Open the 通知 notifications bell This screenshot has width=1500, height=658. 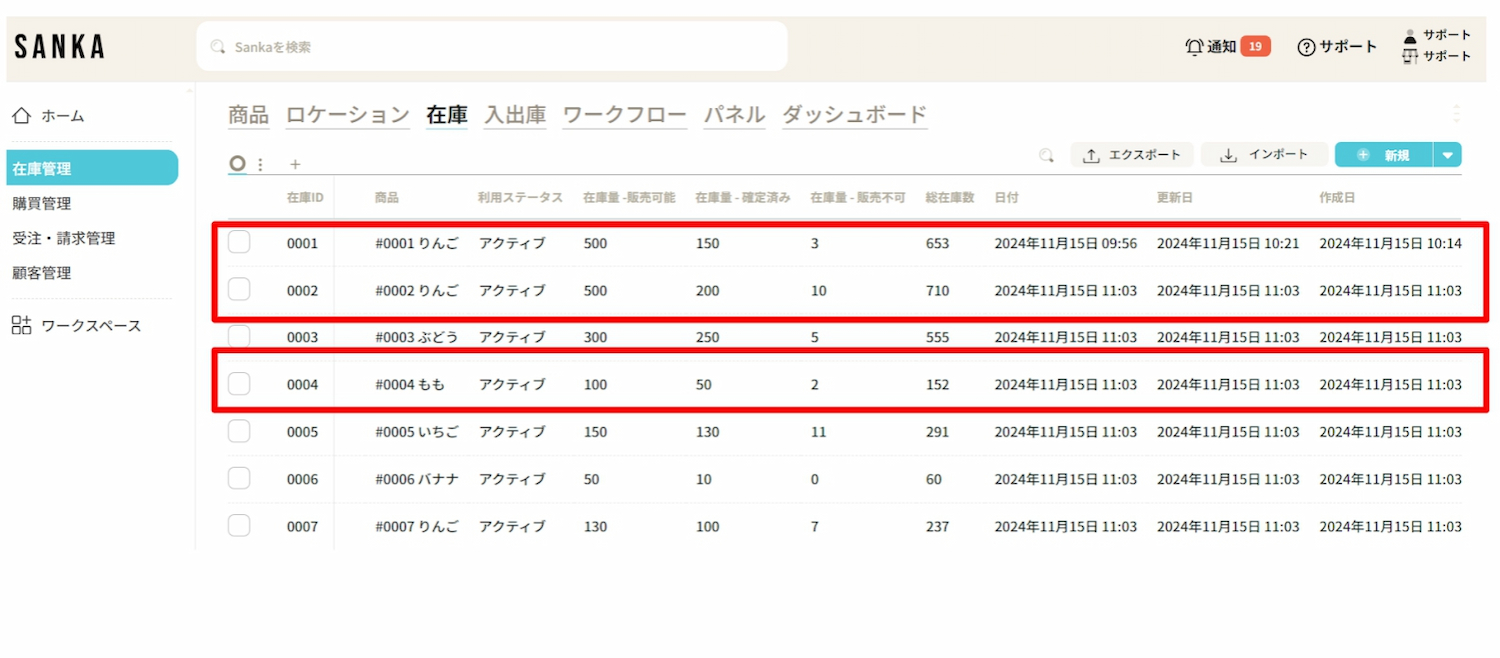tap(1194, 47)
